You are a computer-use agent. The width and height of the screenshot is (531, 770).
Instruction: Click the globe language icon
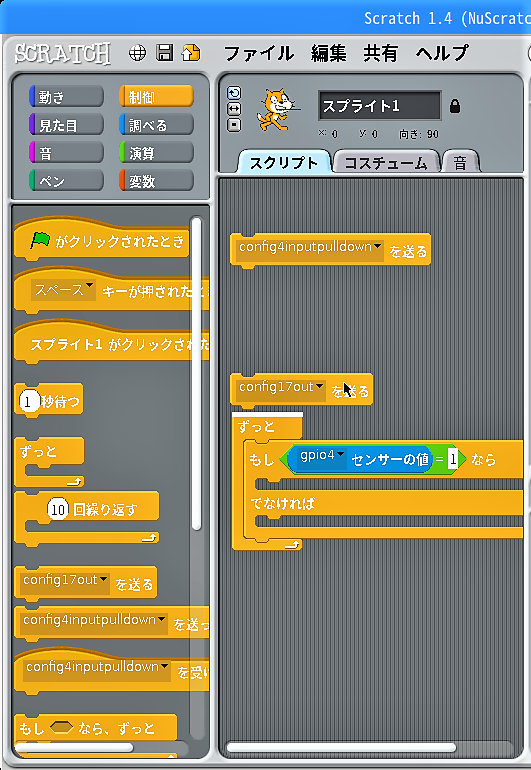coord(138,53)
